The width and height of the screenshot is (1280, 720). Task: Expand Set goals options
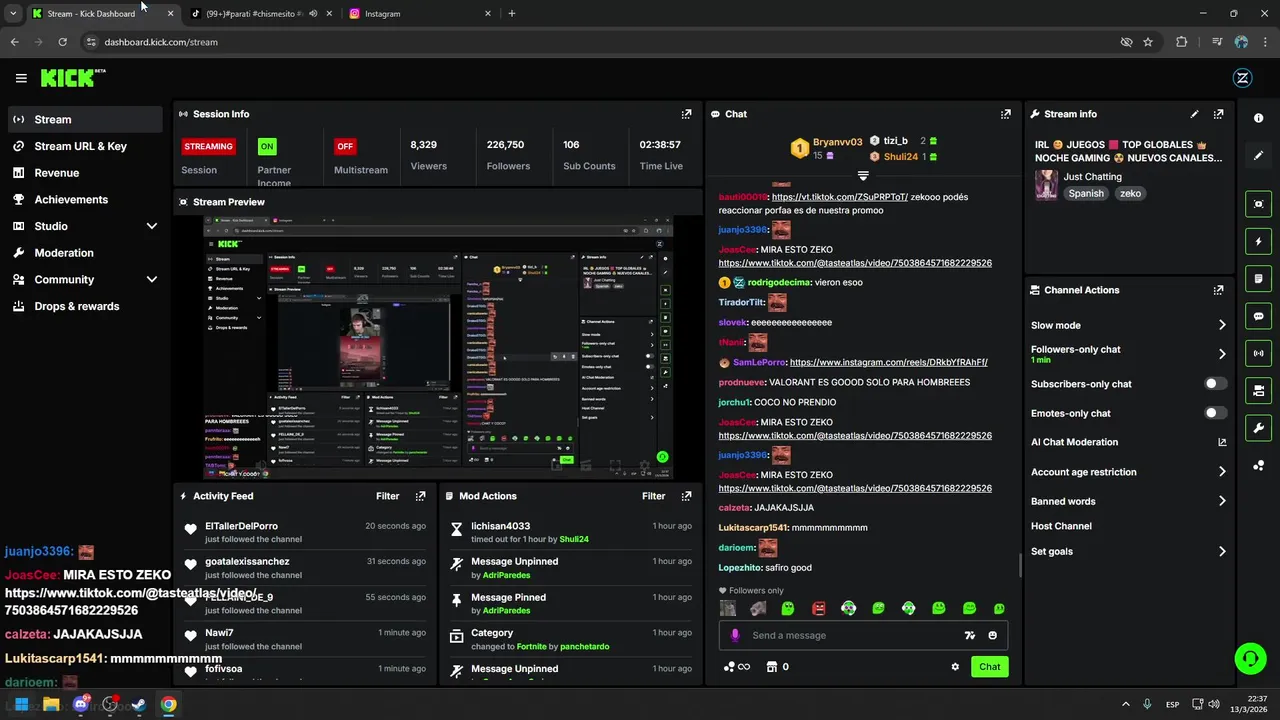pyautogui.click(x=1222, y=551)
